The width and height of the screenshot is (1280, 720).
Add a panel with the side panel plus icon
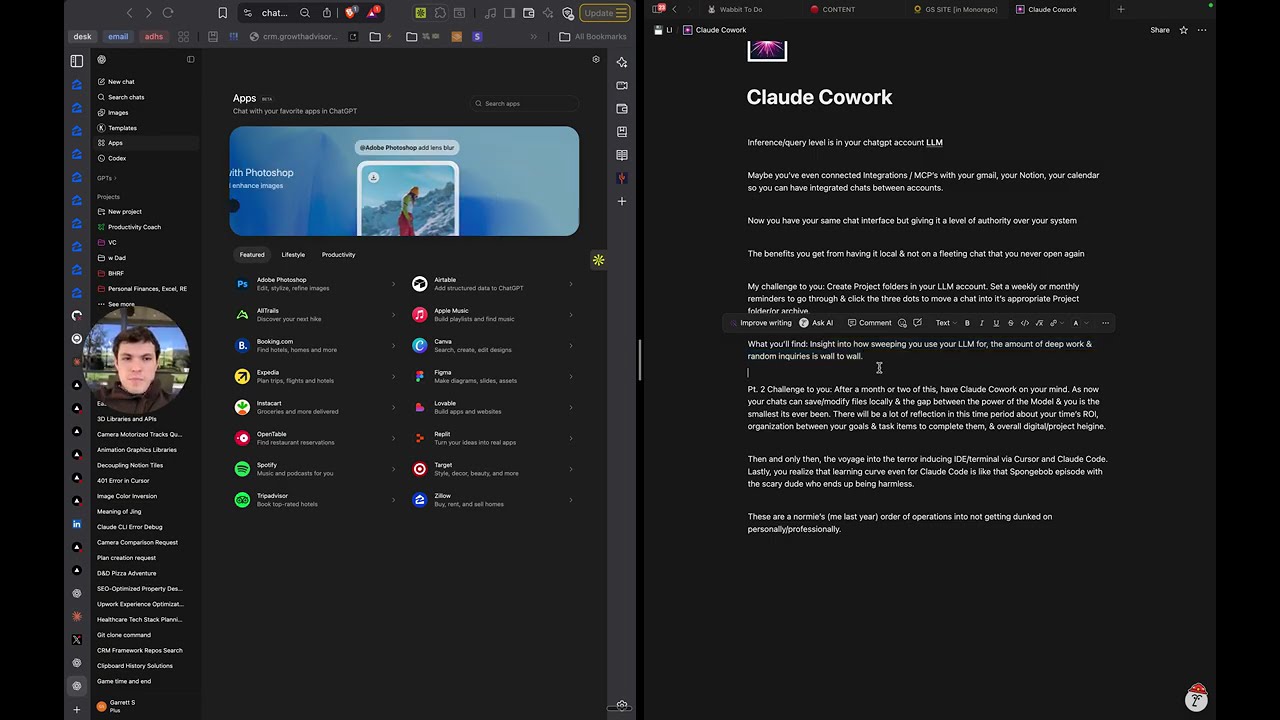pos(622,201)
